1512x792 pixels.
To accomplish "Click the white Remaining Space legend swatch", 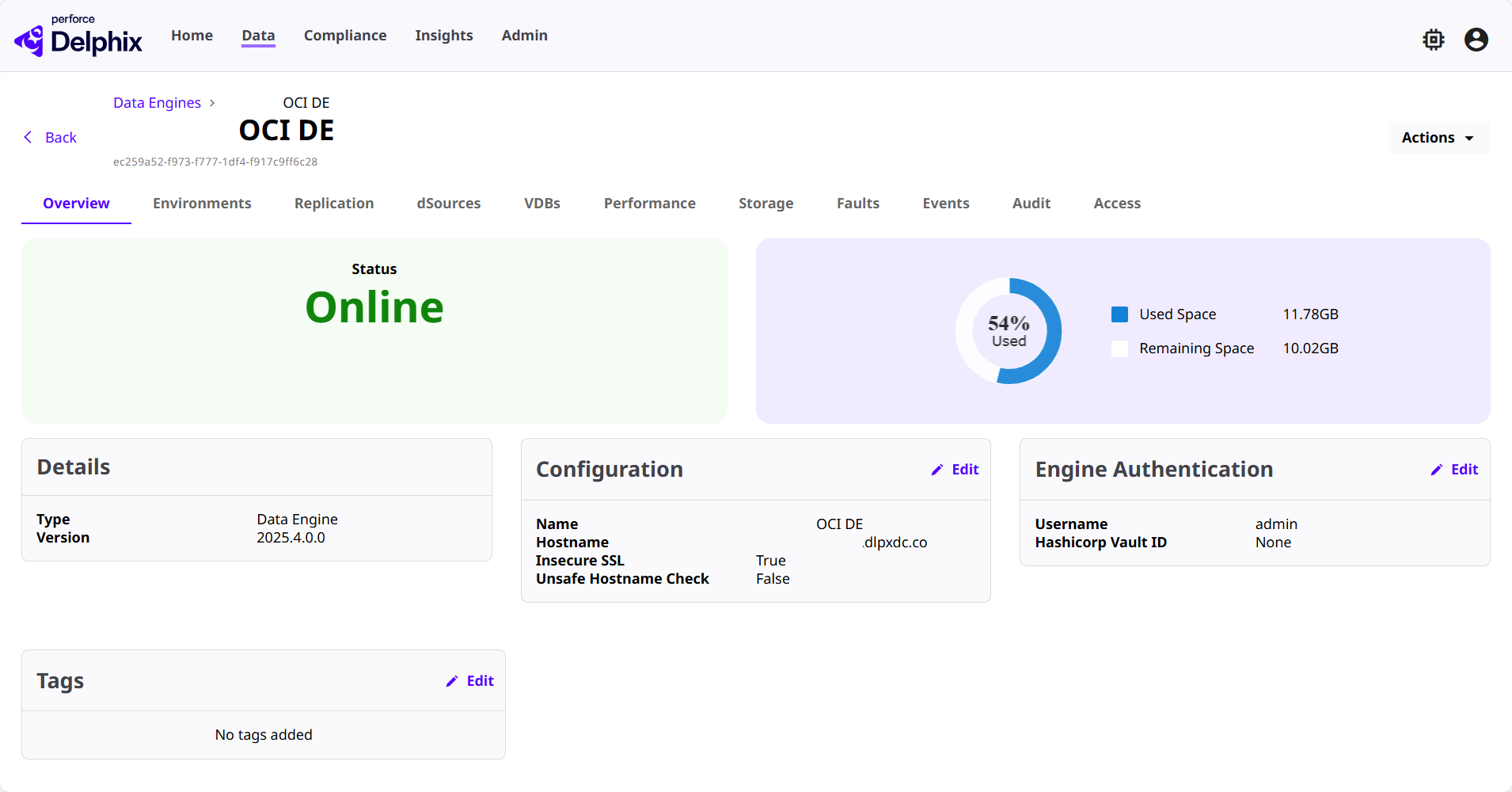I will pyautogui.click(x=1119, y=348).
